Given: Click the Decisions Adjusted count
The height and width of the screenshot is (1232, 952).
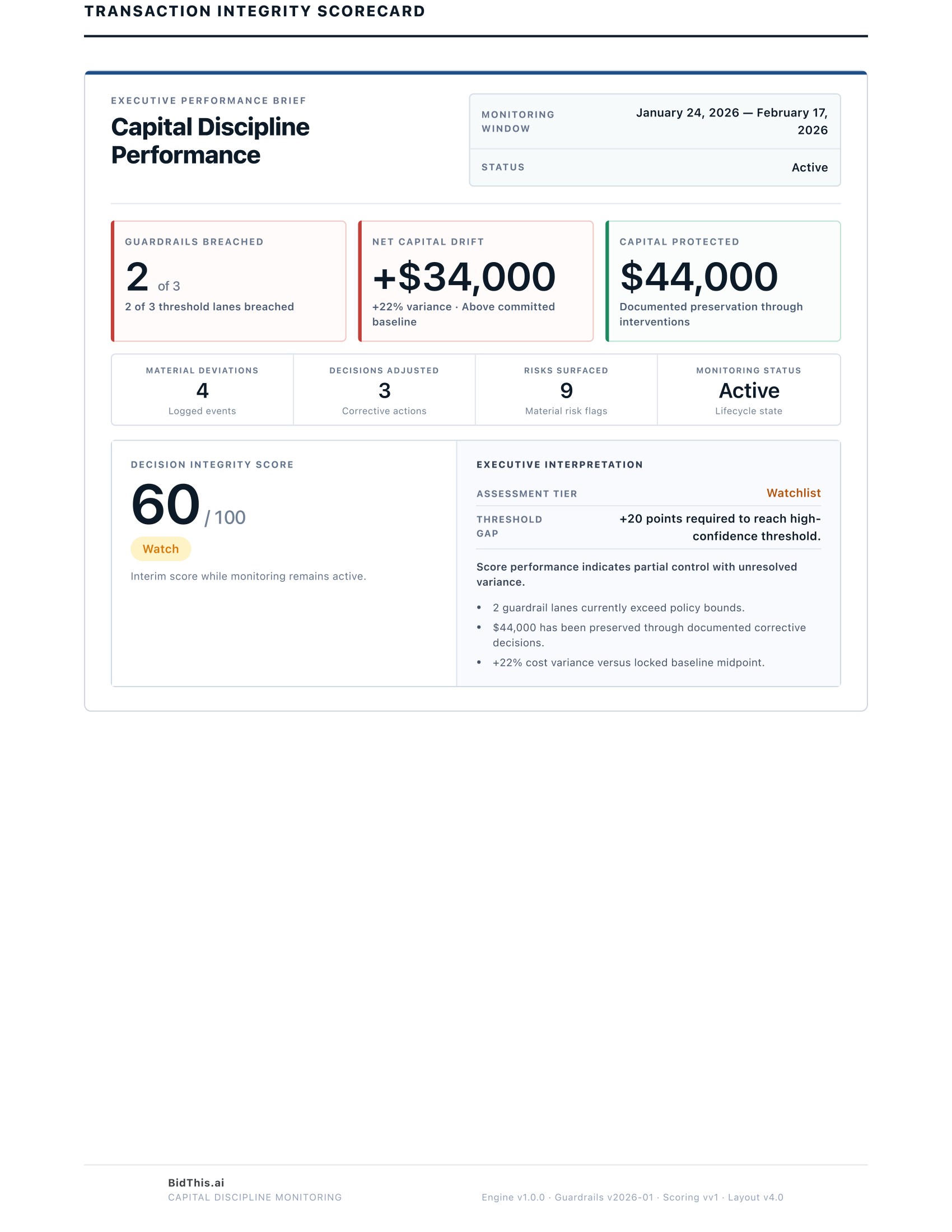Looking at the screenshot, I should 384,389.
